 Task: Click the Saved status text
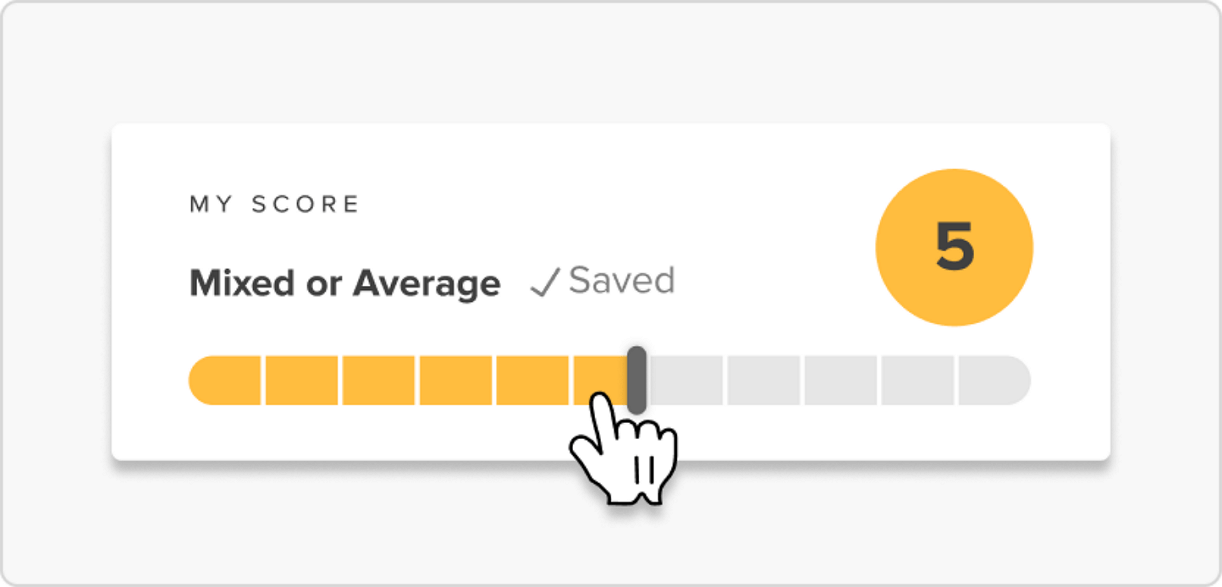(x=621, y=281)
